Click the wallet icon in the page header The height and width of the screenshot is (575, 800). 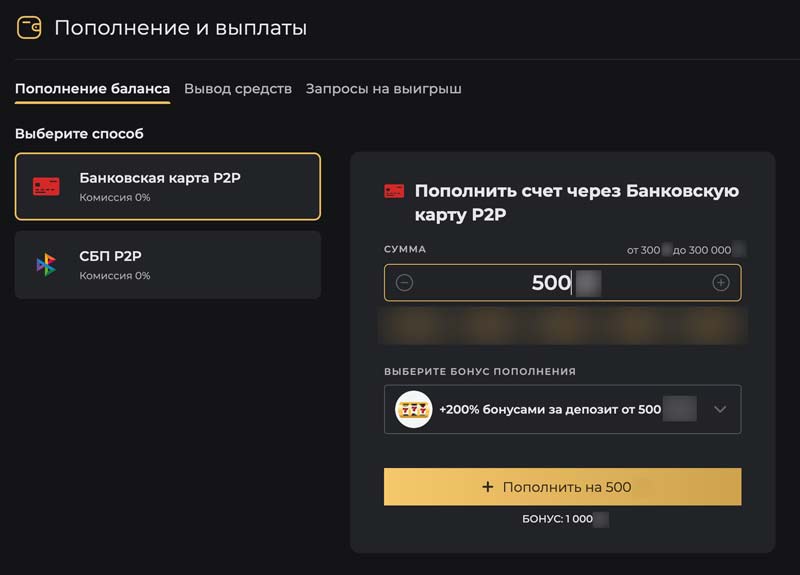[29, 28]
